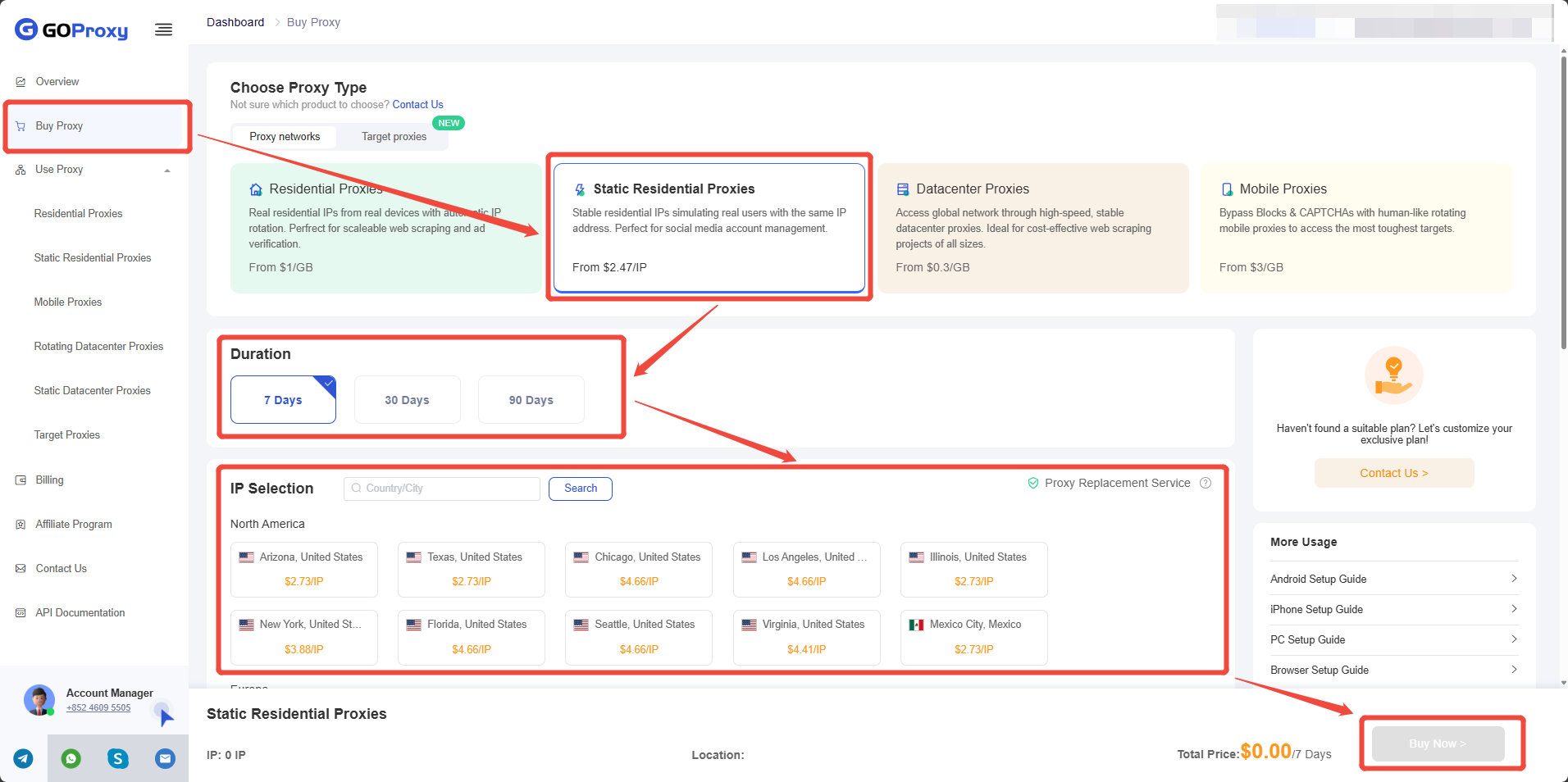
Task: Click the Dashboard breadcrumb link
Action: [235, 22]
